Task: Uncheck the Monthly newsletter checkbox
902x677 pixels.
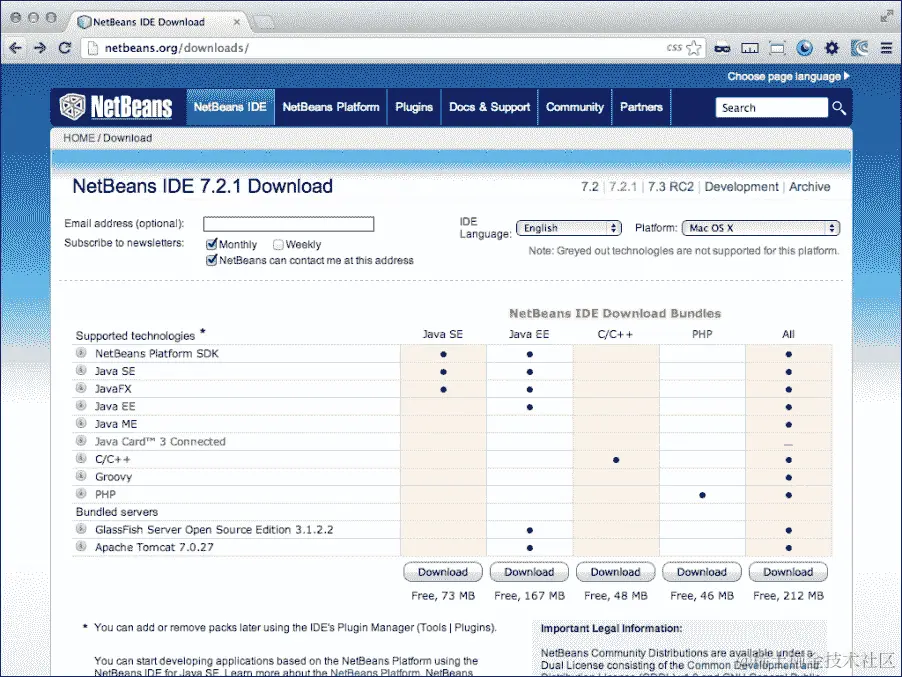Action: (211, 244)
